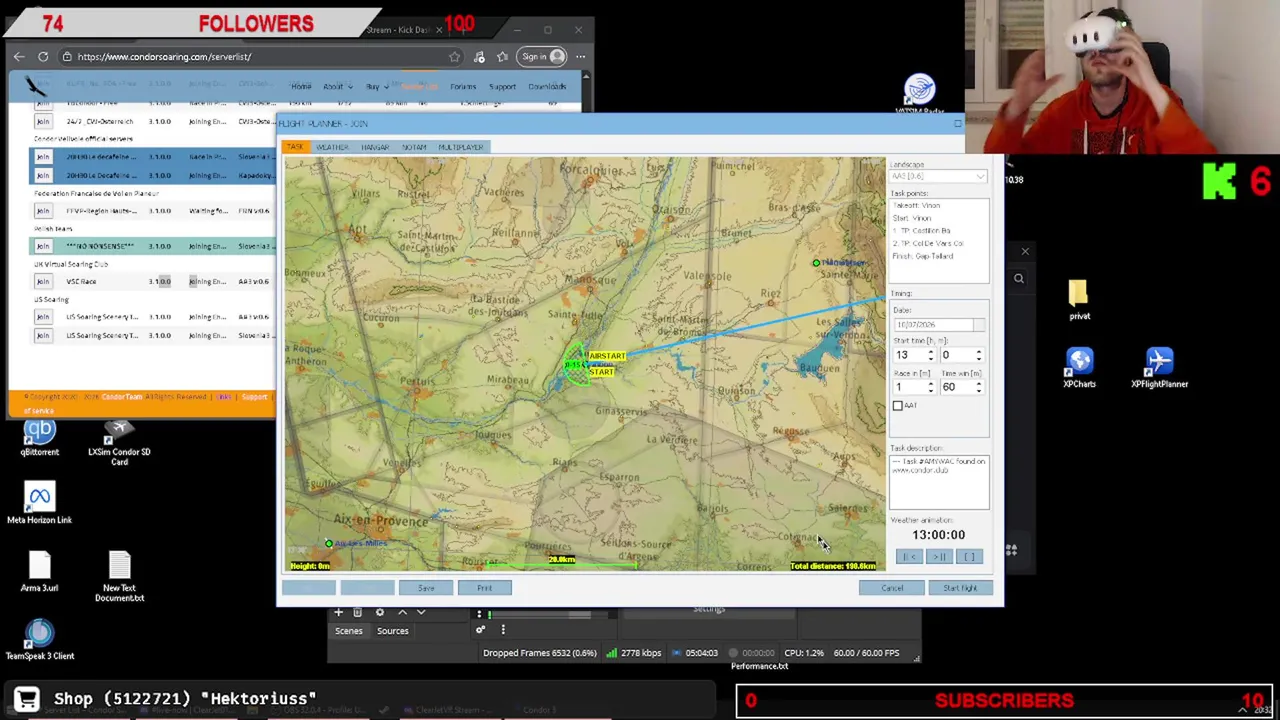This screenshot has height=720, width=1280.
Task: Play or pause weather animation
Action: [x=939, y=557]
